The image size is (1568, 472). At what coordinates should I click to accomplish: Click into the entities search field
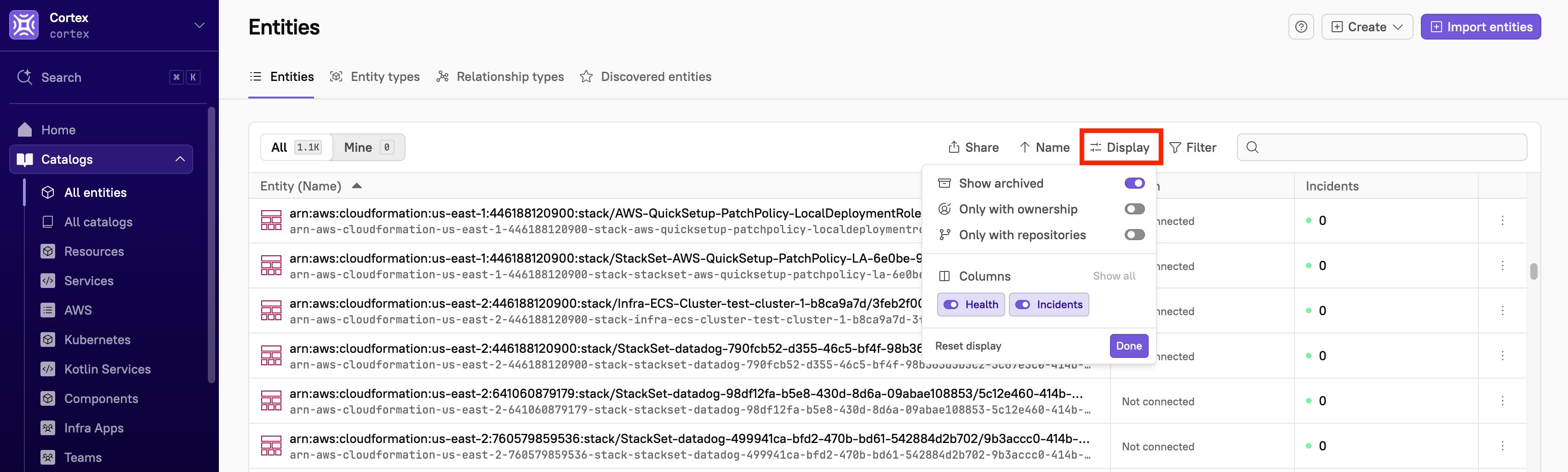(x=1382, y=147)
